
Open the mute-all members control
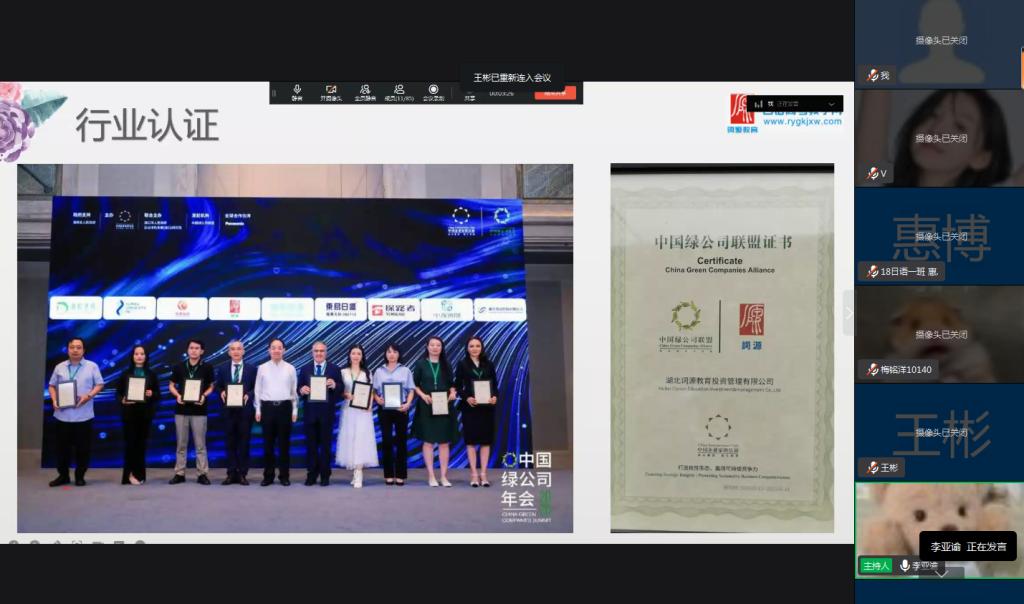364,92
